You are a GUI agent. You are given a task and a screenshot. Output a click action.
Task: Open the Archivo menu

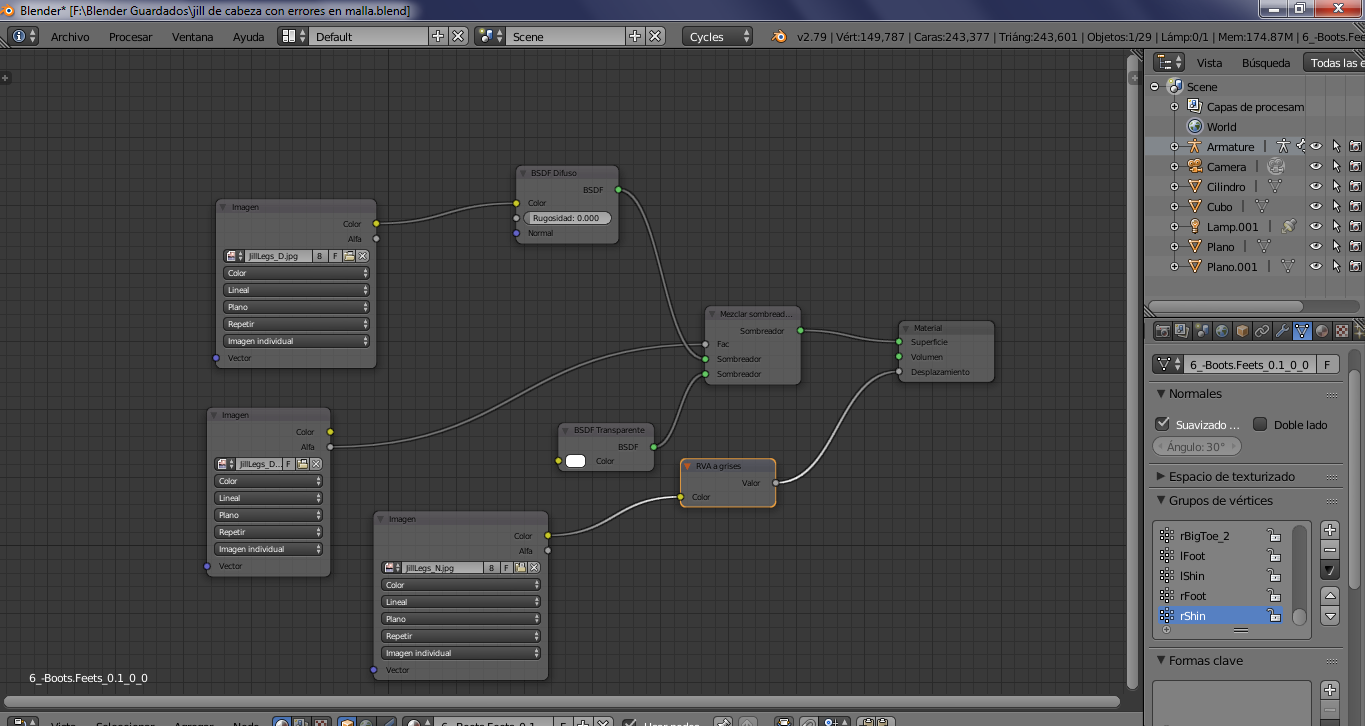coord(70,37)
